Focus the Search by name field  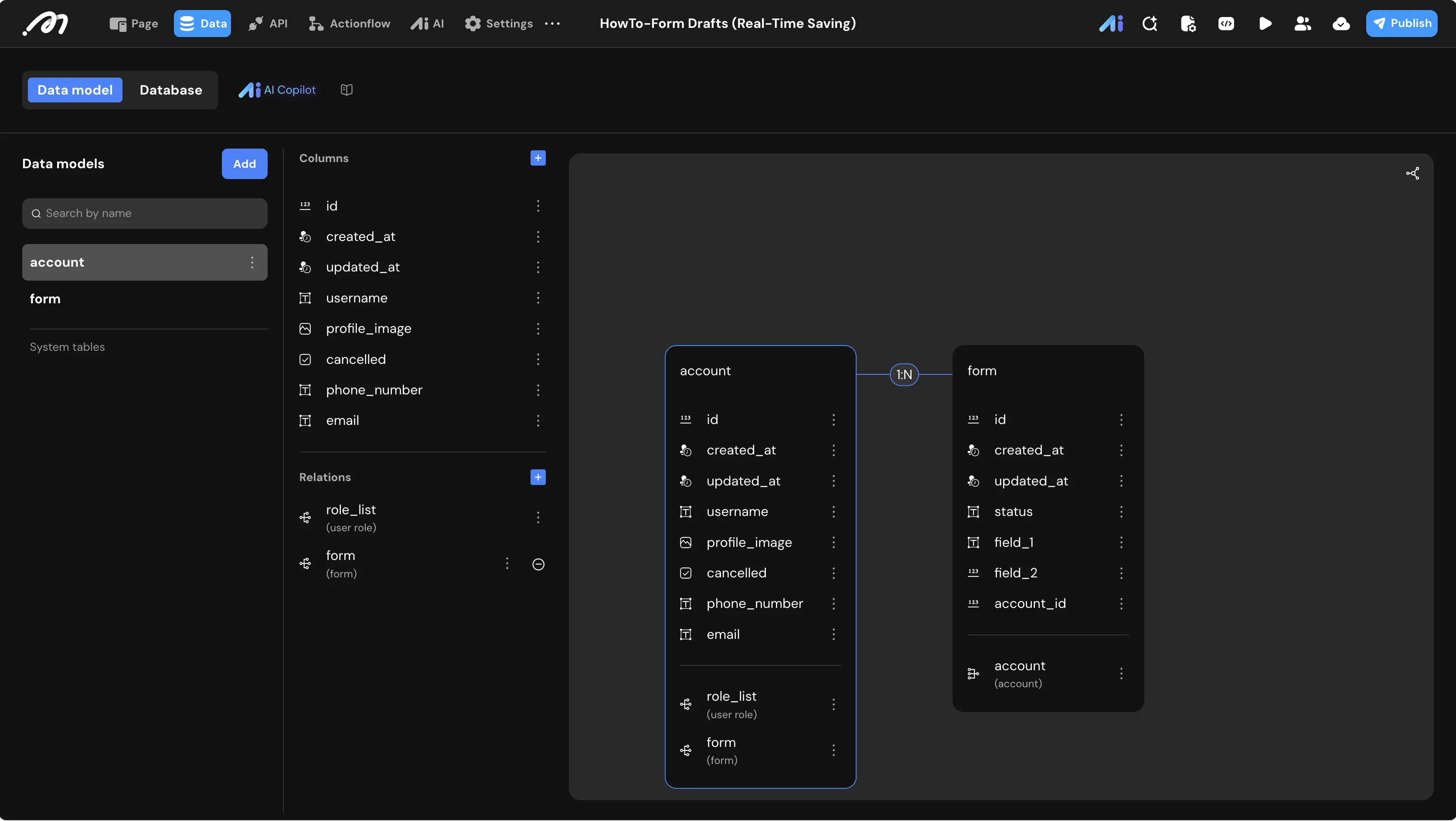pyautogui.click(x=145, y=214)
